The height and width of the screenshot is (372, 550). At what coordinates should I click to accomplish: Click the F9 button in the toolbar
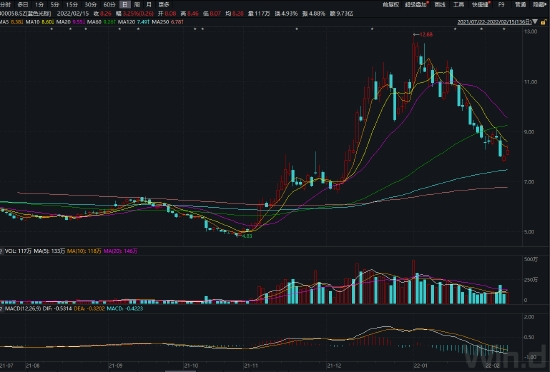501,5
